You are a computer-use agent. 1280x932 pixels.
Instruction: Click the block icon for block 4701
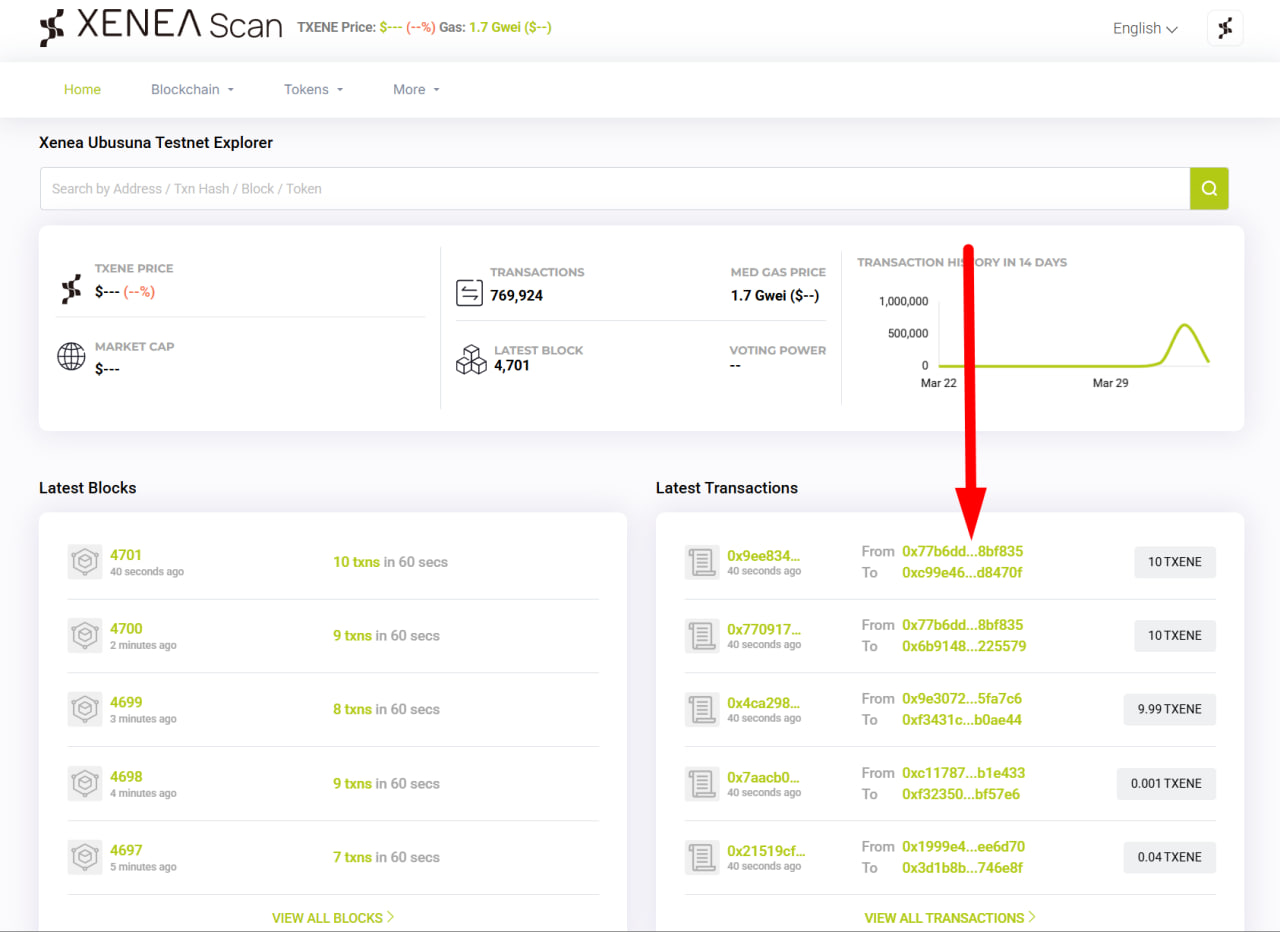(x=85, y=562)
